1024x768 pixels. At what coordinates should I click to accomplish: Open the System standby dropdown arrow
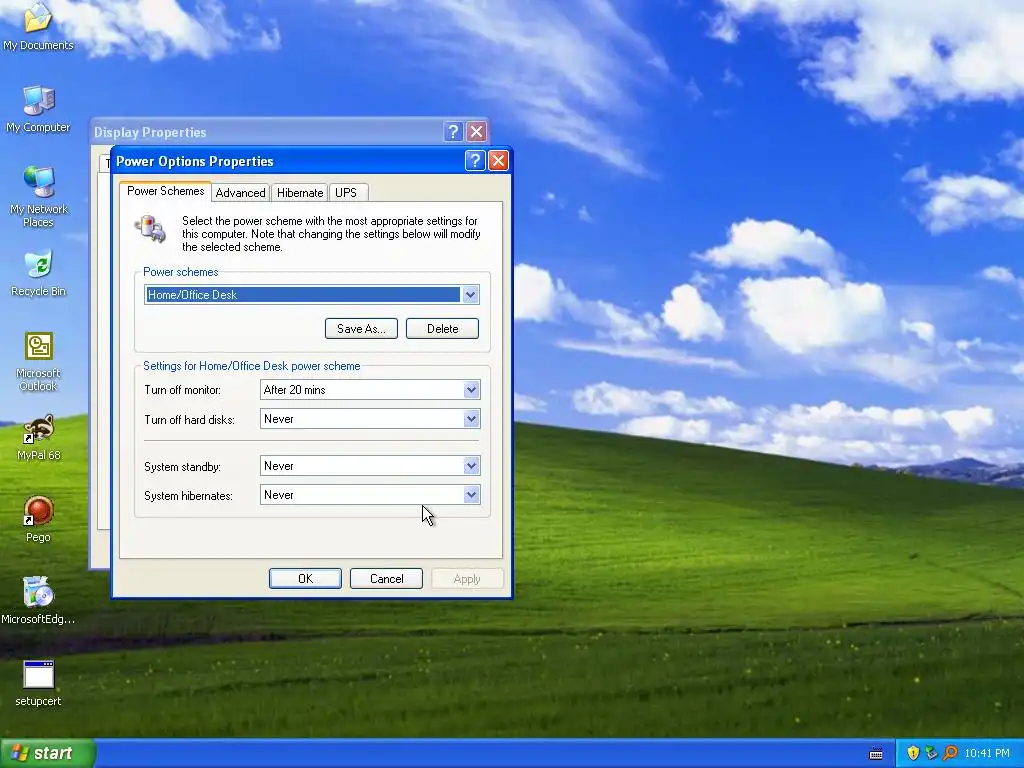click(x=471, y=466)
